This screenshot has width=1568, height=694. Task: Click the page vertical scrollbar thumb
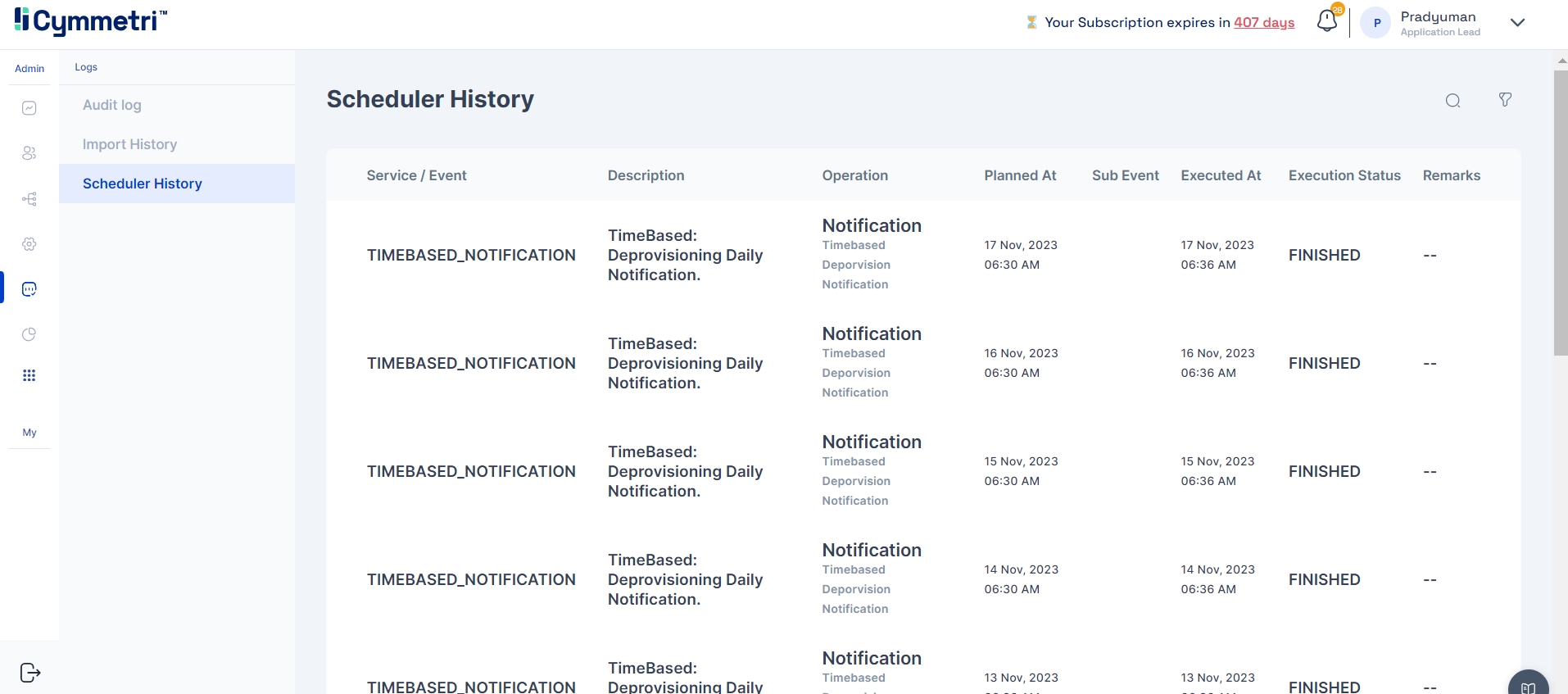[1561, 213]
